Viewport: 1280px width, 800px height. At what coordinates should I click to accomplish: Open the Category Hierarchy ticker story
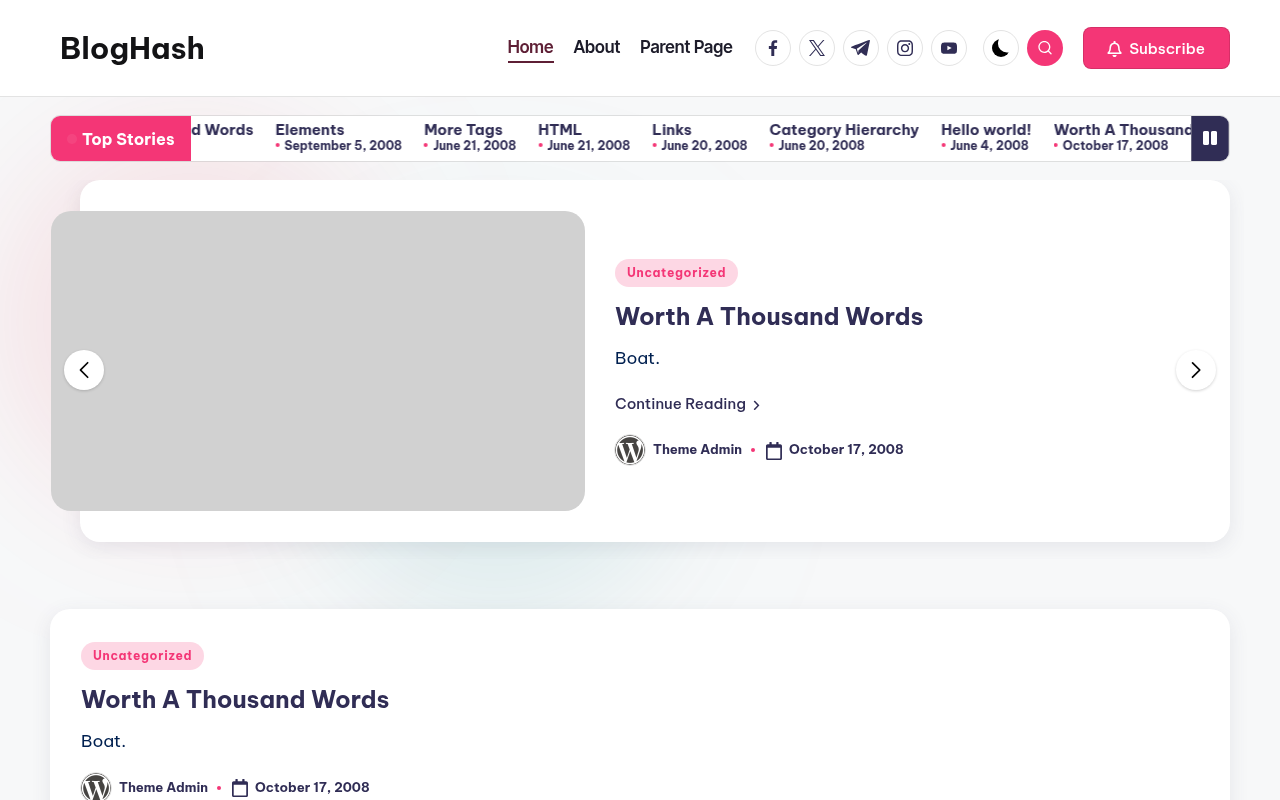[844, 130]
